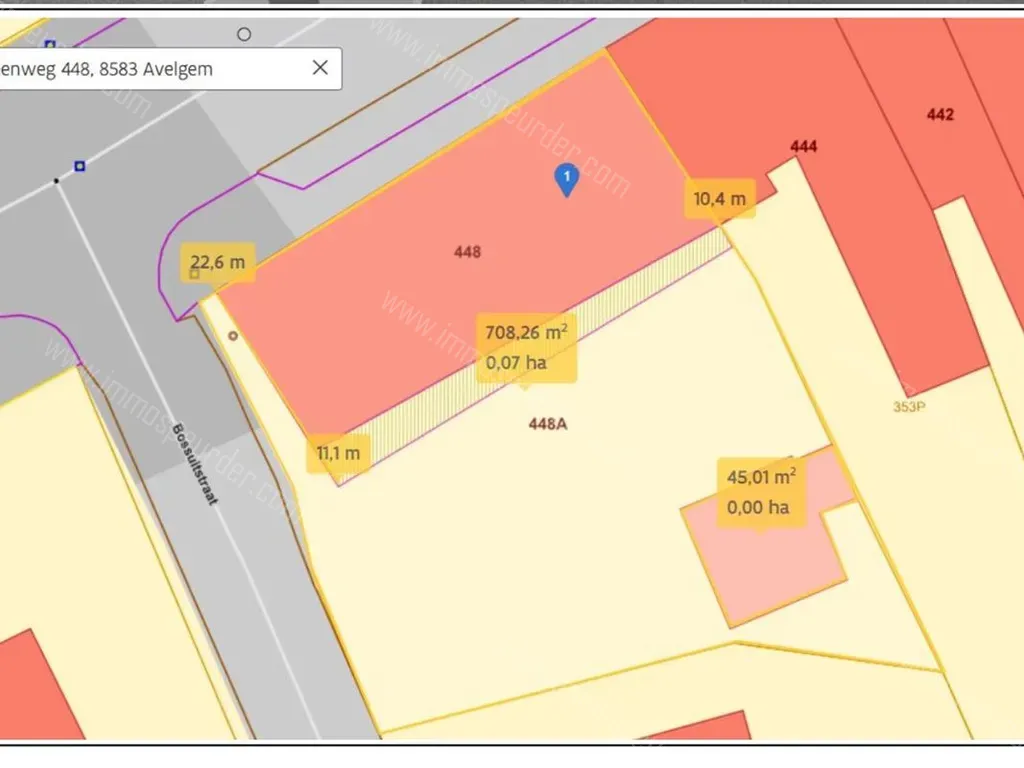1024x768 pixels.
Task: Click the small brown circle marker near Bossuitstraat
Action: [x=233, y=336]
